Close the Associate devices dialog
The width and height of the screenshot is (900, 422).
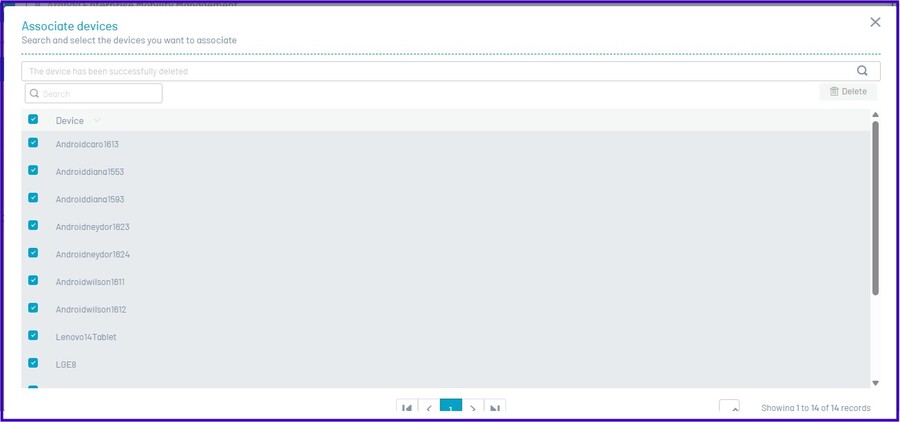pos(875,22)
